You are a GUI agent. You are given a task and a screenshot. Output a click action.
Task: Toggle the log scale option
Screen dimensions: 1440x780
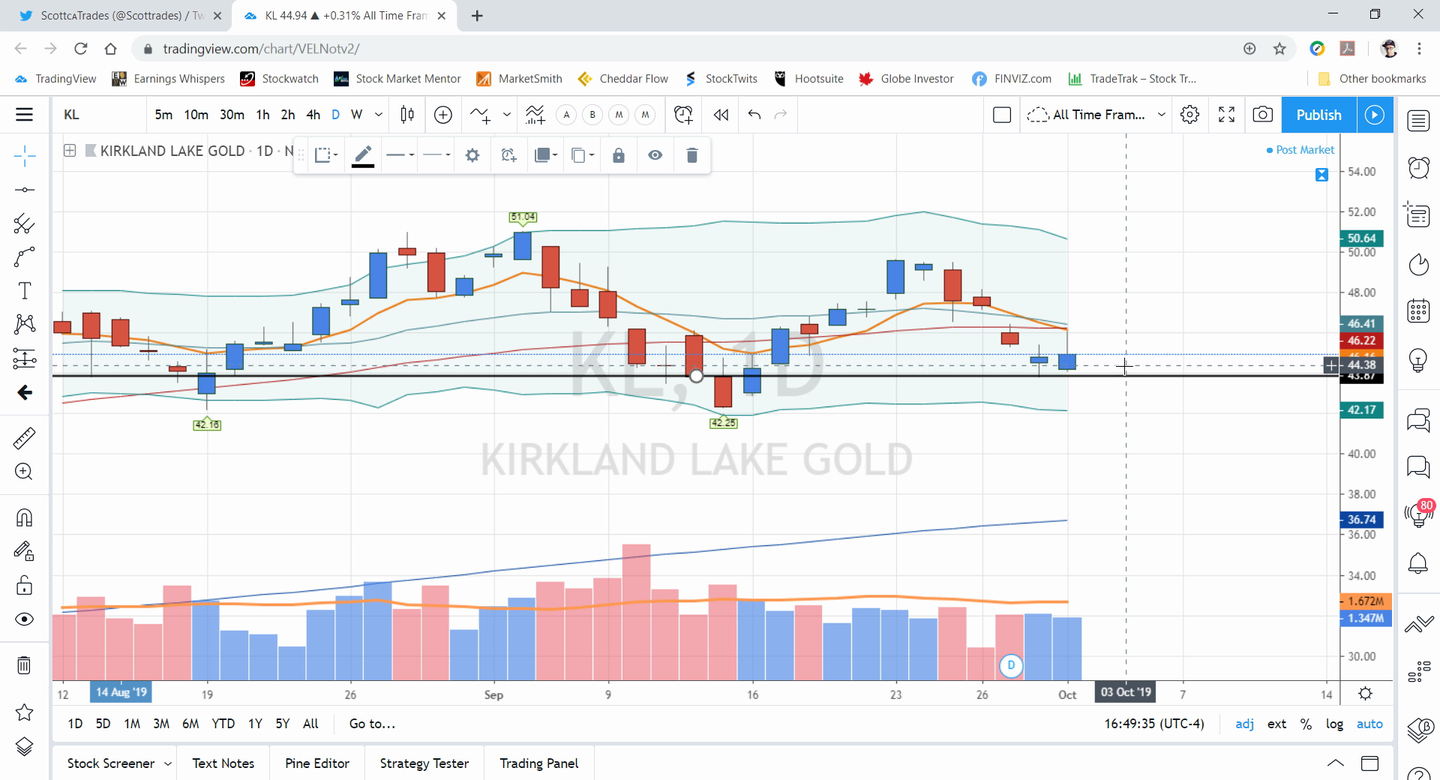(1334, 724)
